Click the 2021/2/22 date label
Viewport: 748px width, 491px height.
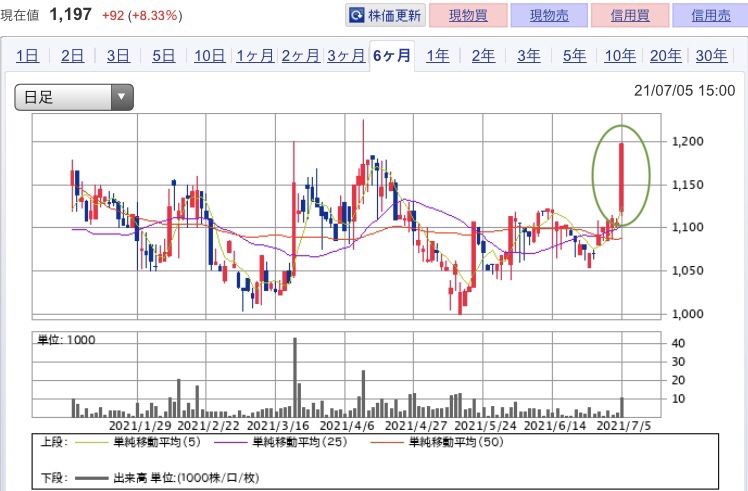(x=209, y=426)
